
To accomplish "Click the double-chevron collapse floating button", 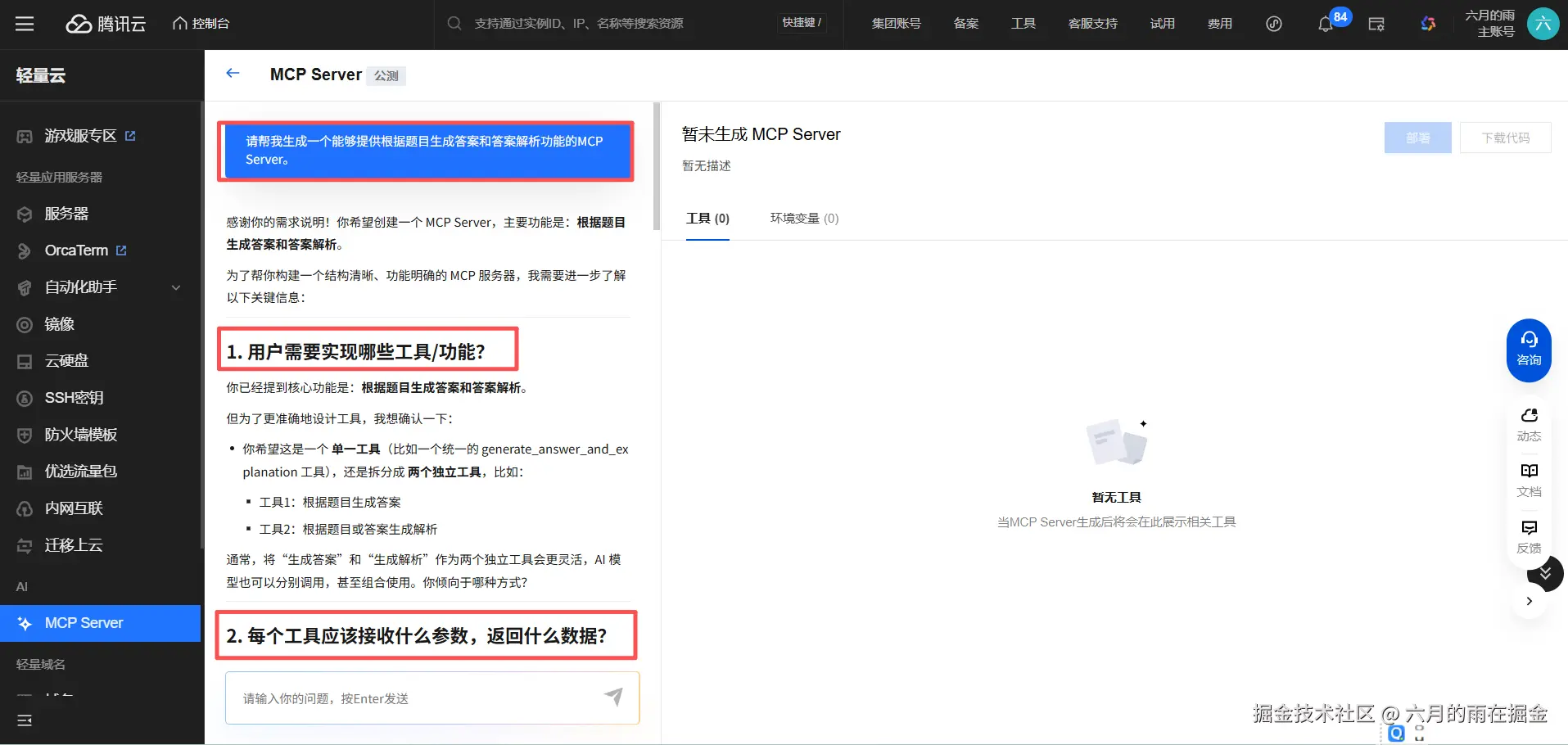I will [1545, 573].
